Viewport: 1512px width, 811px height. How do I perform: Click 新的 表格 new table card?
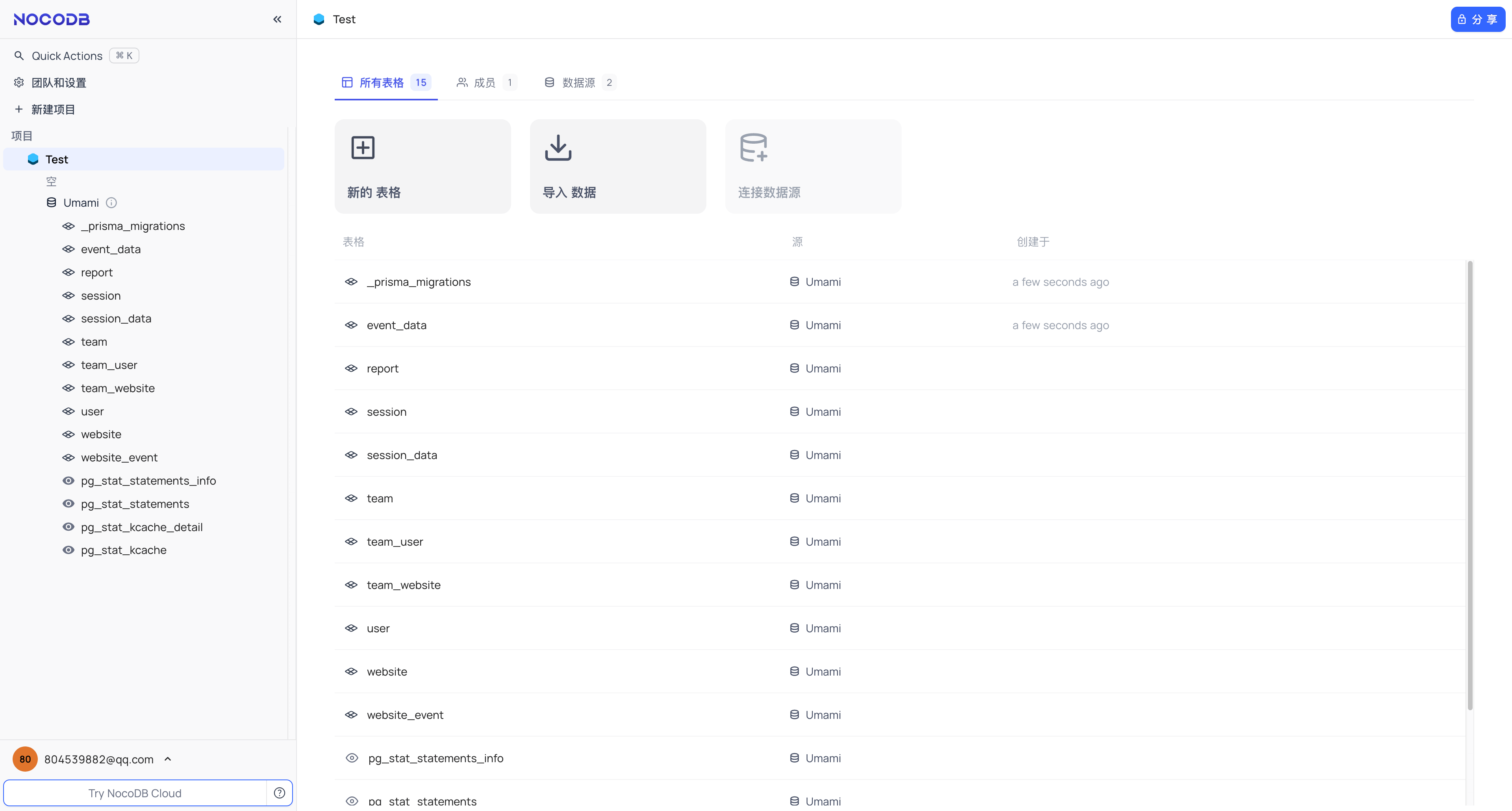(x=422, y=166)
